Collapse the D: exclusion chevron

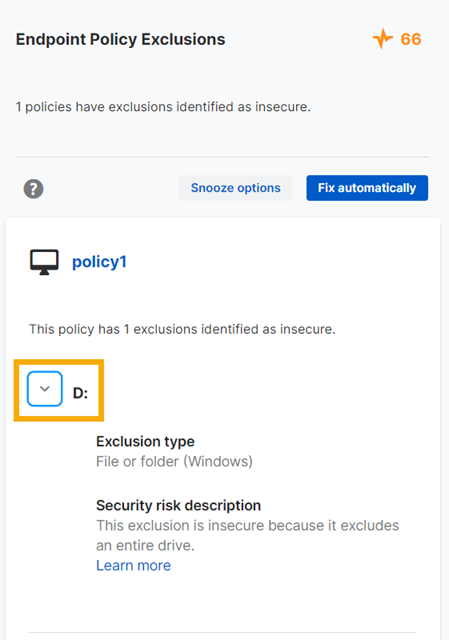coord(45,389)
